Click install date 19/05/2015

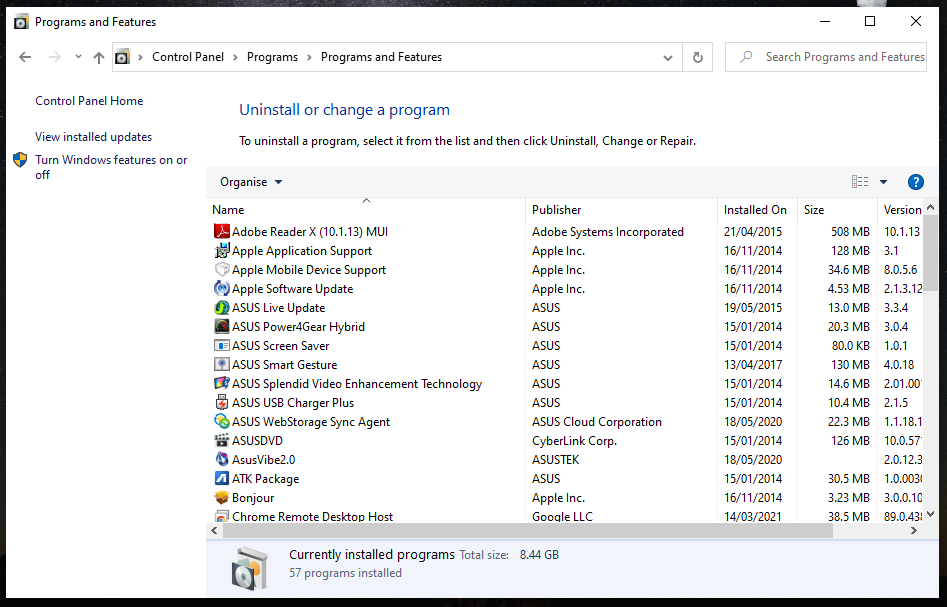pos(753,307)
